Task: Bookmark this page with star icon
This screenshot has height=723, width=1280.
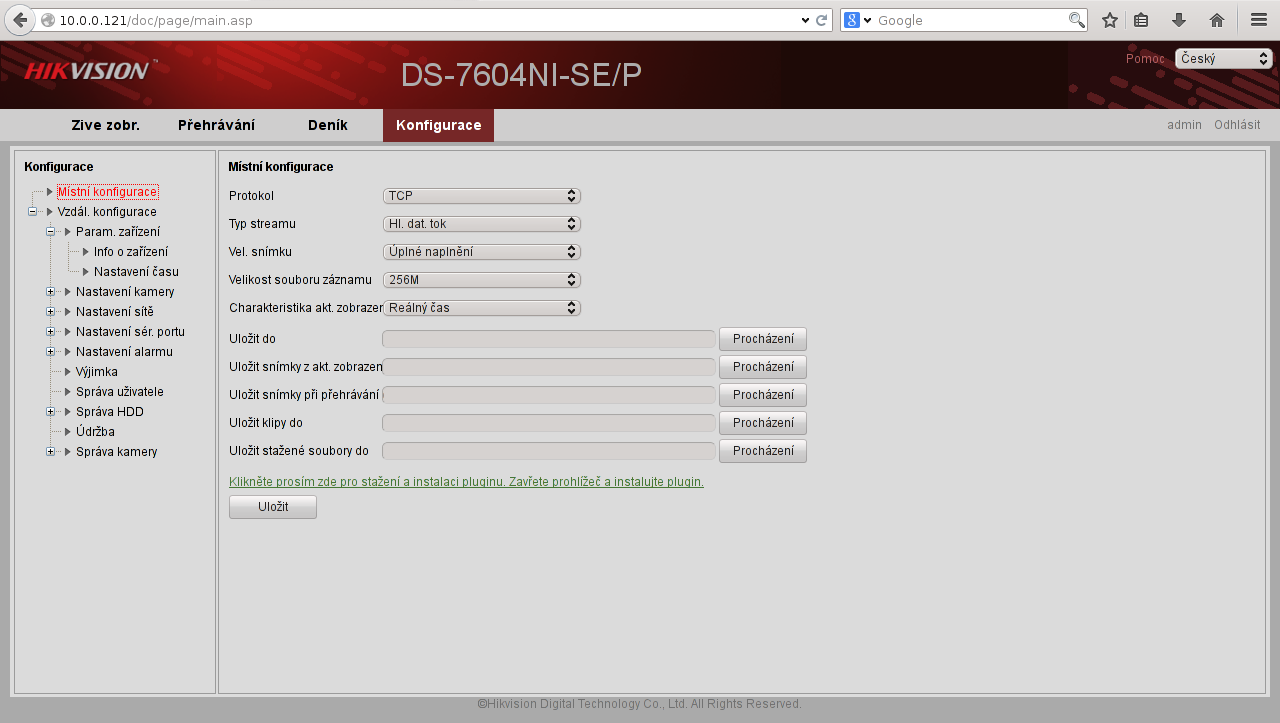Action: click(1109, 20)
